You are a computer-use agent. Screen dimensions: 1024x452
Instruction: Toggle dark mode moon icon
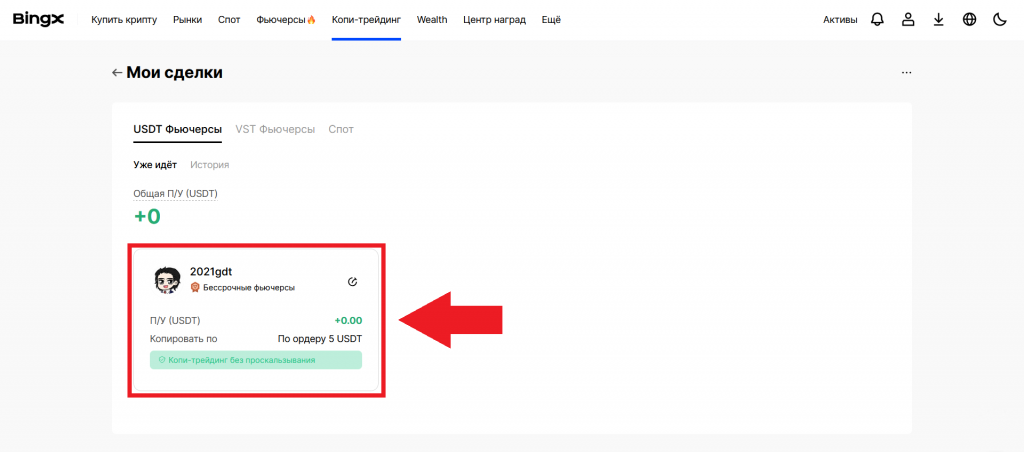tap(1000, 20)
